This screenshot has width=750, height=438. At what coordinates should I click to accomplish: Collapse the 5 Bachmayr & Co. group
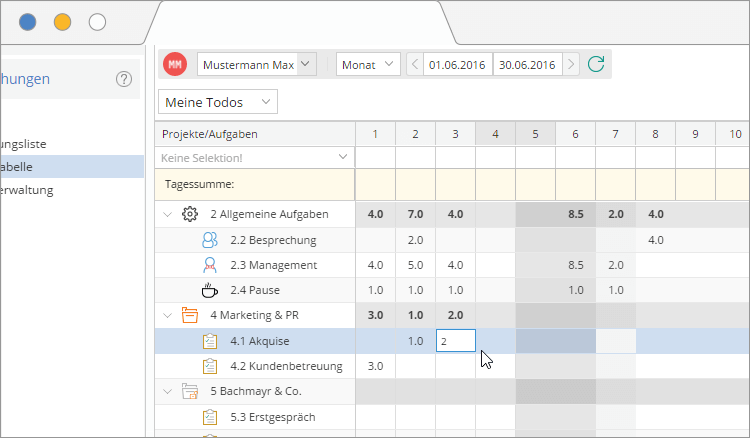click(x=166, y=392)
